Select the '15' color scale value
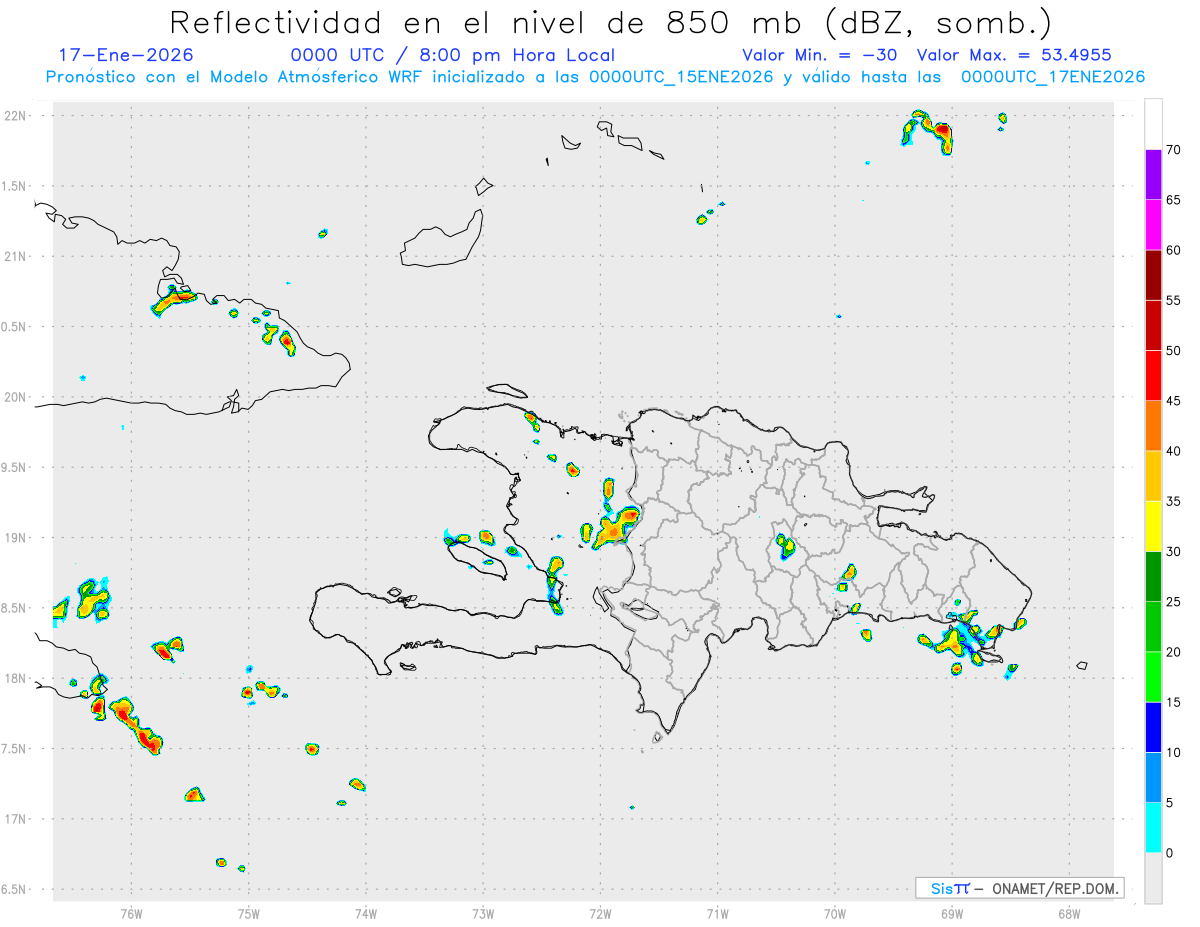This screenshot has width=1200, height=927. pos(1173,702)
